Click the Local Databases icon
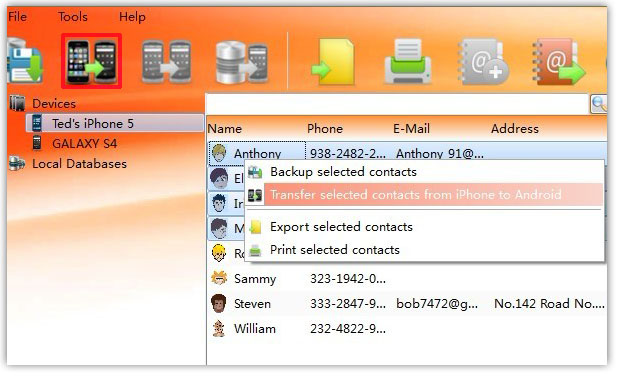 (17, 164)
